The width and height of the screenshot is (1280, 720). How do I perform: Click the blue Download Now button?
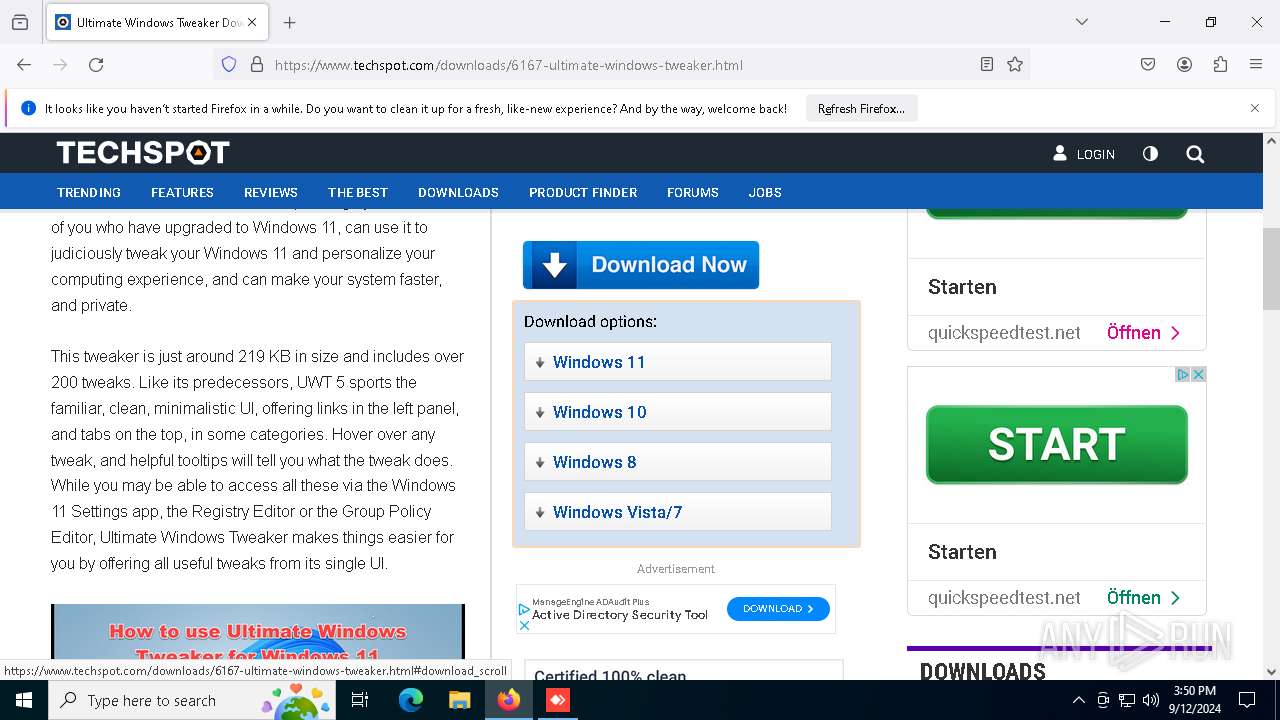(x=641, y=265)
